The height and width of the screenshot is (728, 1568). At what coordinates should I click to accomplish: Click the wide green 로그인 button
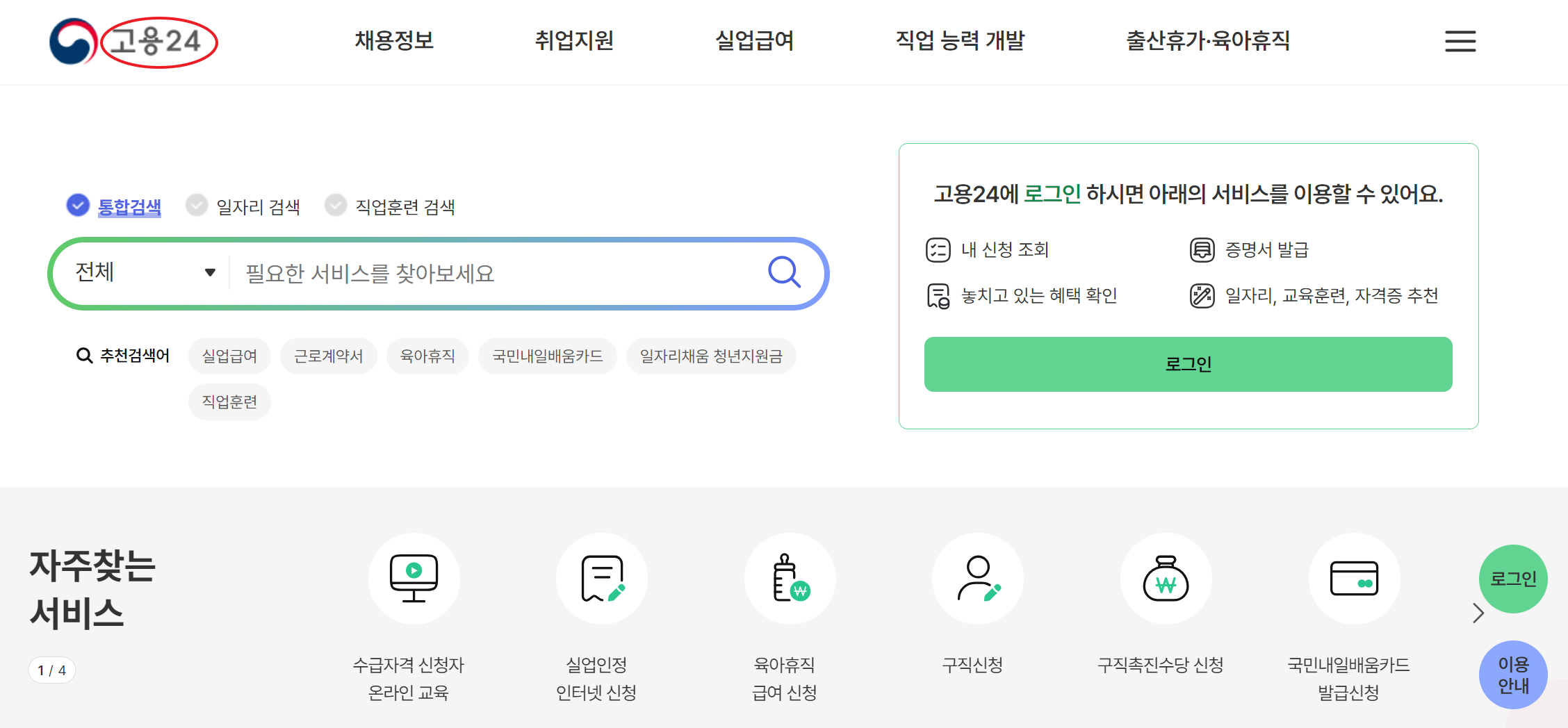pos(1188,364)
